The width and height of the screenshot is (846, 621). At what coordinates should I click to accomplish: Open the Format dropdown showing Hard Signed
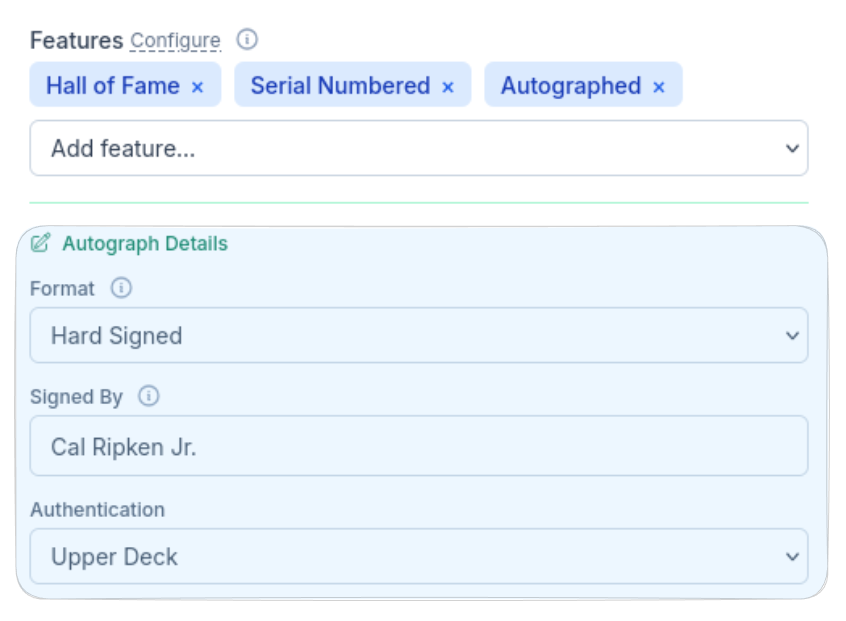click(418, 336)
